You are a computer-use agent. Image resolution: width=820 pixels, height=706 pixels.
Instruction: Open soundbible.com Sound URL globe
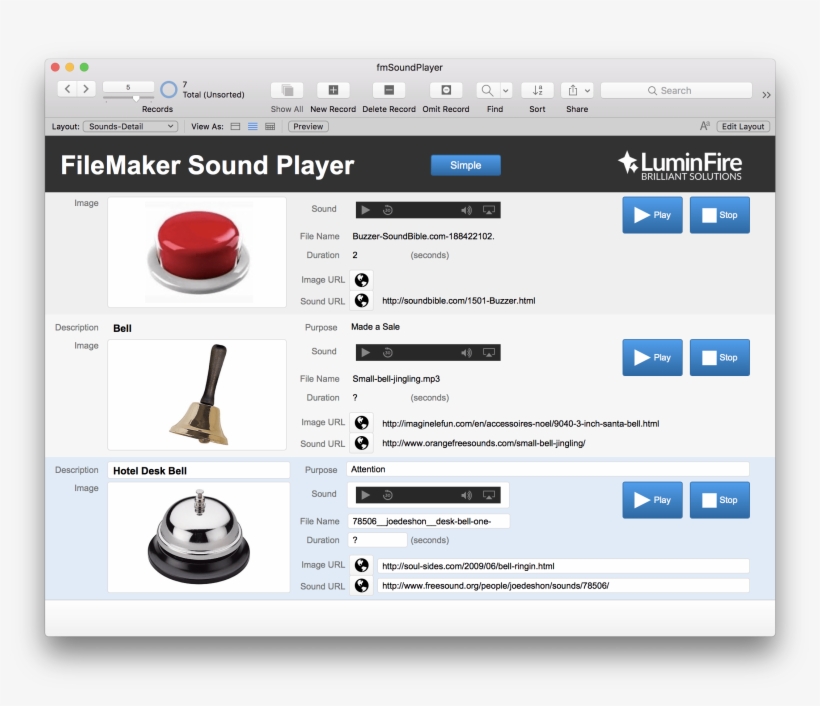point(361,301)
